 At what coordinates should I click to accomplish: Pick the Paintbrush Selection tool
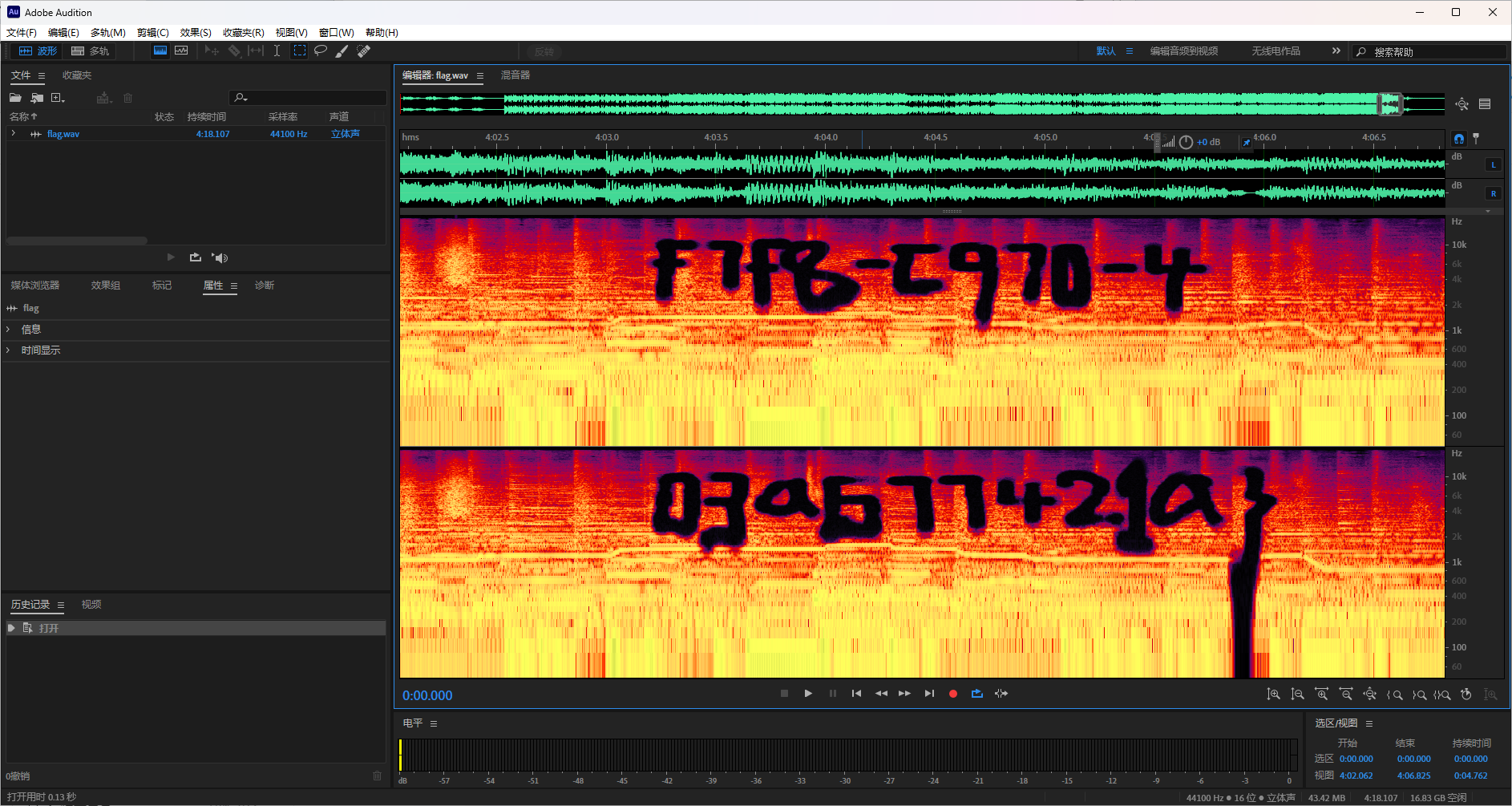tap(342, 51)
